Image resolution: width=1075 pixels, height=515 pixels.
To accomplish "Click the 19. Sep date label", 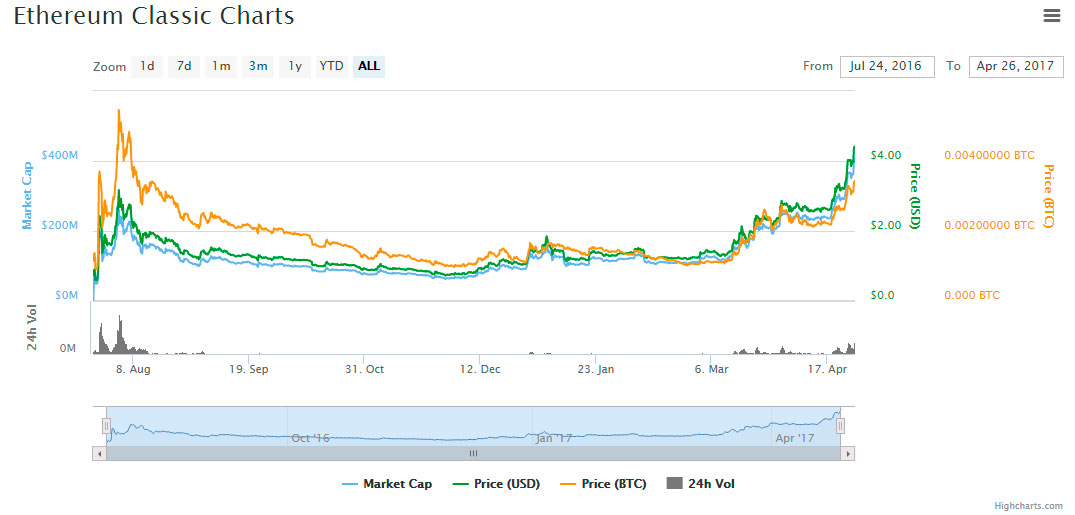I will (x=249, y=369).
